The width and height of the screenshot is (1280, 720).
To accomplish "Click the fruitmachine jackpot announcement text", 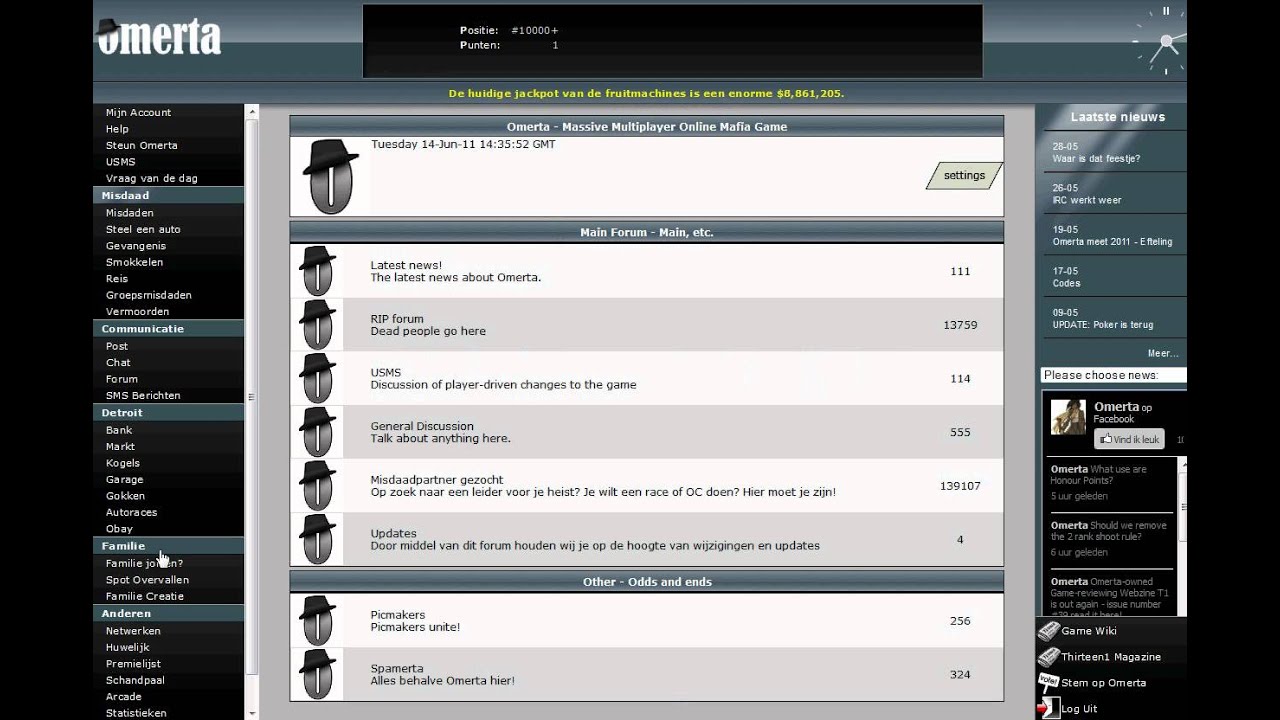I will click(x=646, y=93).
